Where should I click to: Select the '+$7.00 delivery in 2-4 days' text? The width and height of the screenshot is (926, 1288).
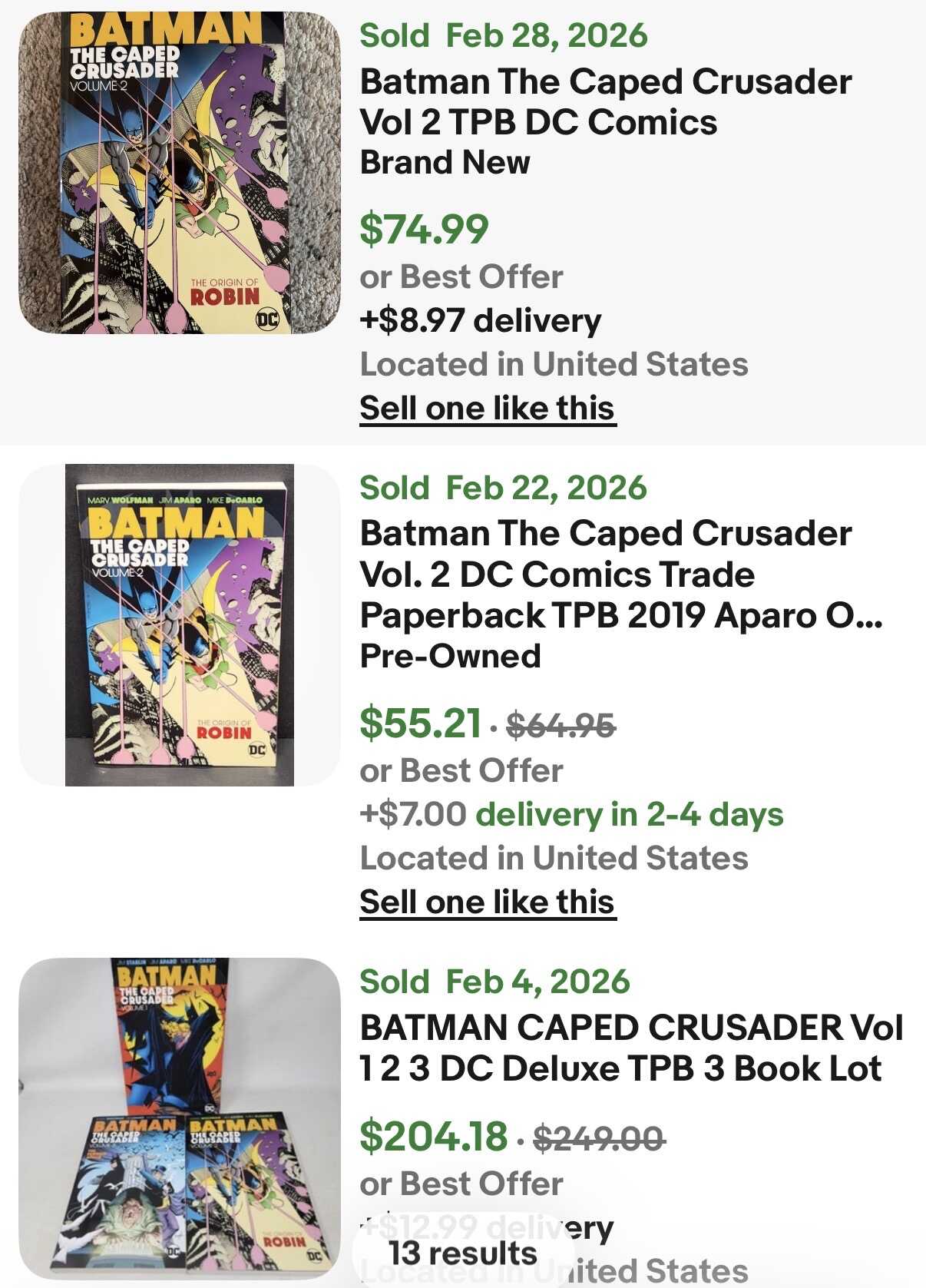pos(571,814)
